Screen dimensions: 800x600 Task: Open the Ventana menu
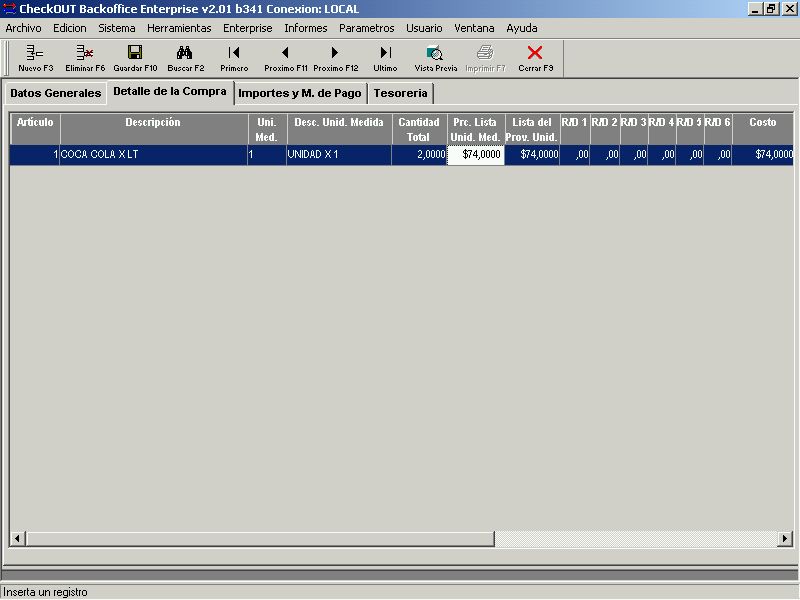tap(474, 28)
